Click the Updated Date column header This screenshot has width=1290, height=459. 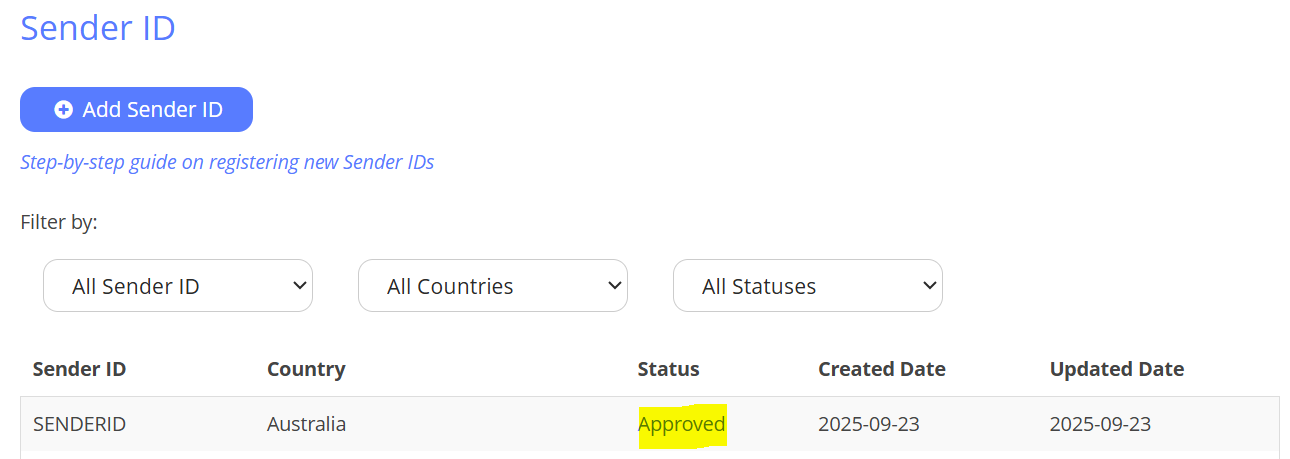click(x=1116, y=369)
